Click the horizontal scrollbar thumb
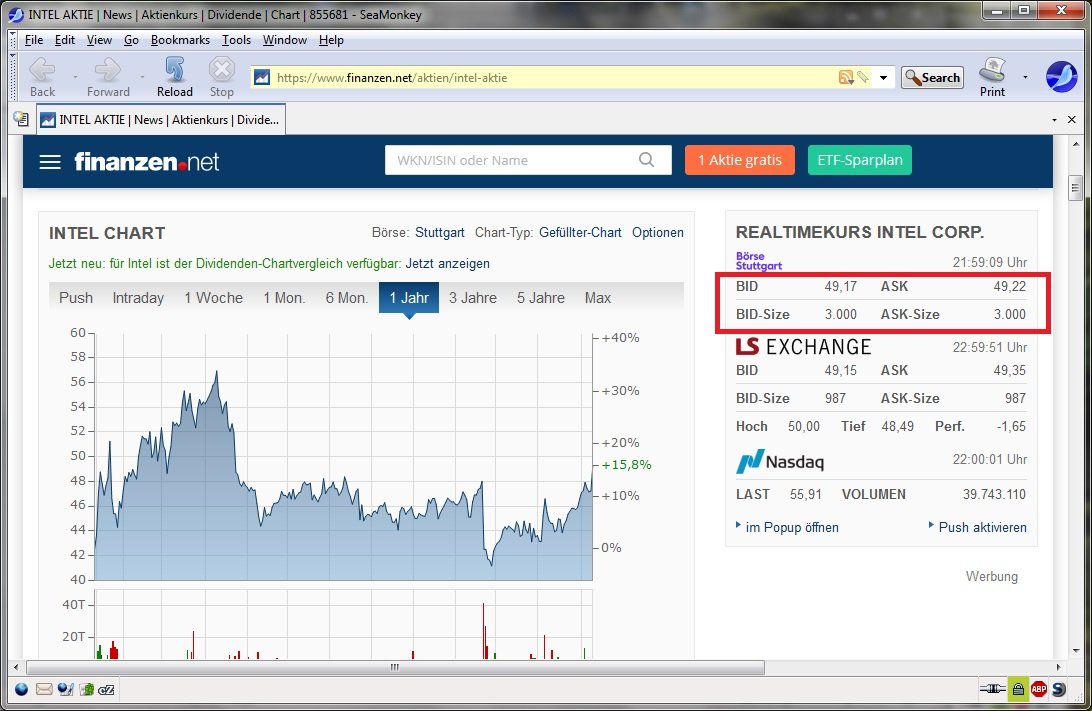The image size is (1092, 711). (x=395, y=667)
